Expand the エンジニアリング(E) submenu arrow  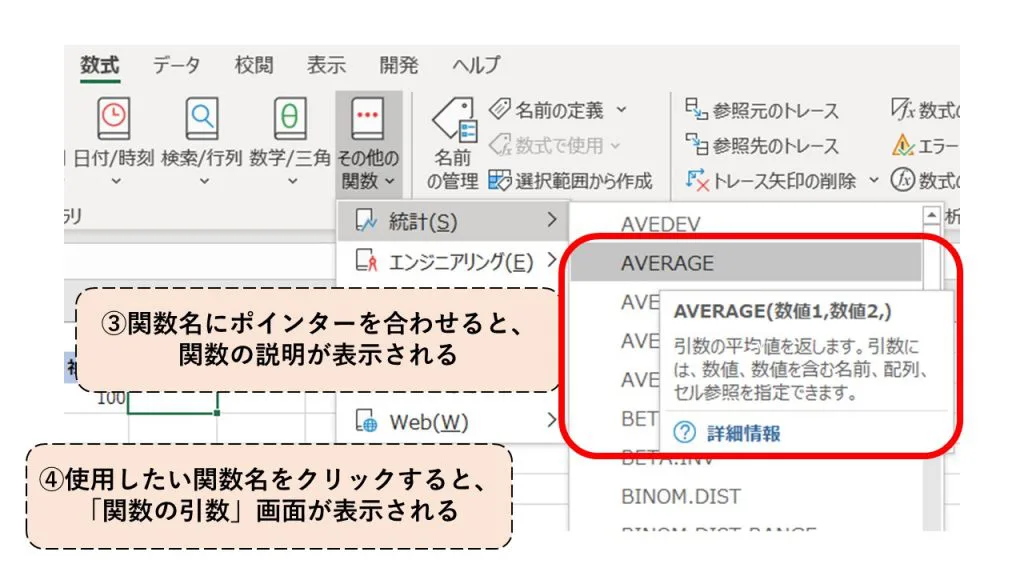tap(552, 260)
